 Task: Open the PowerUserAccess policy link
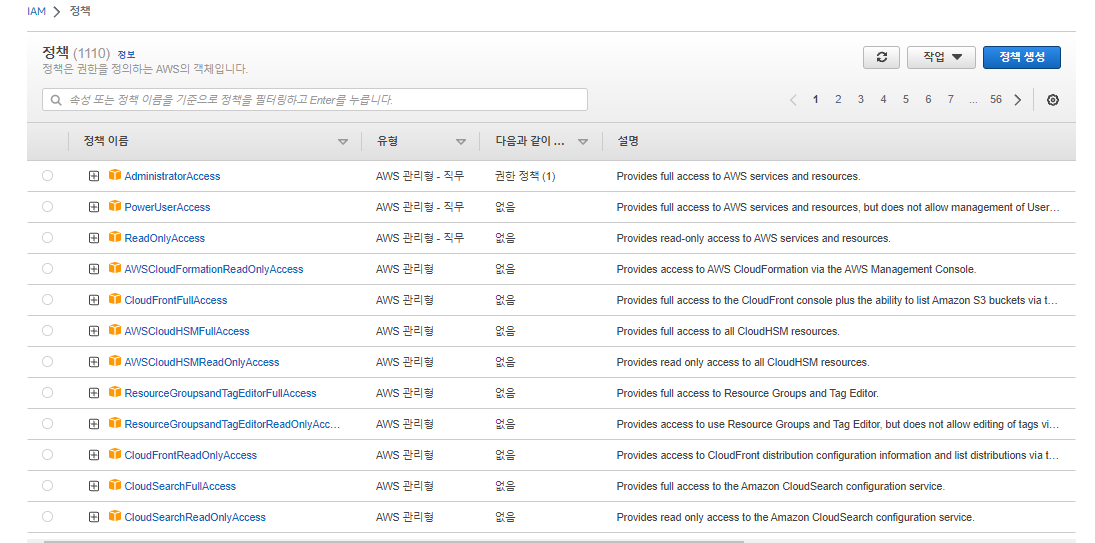point(167,207)
